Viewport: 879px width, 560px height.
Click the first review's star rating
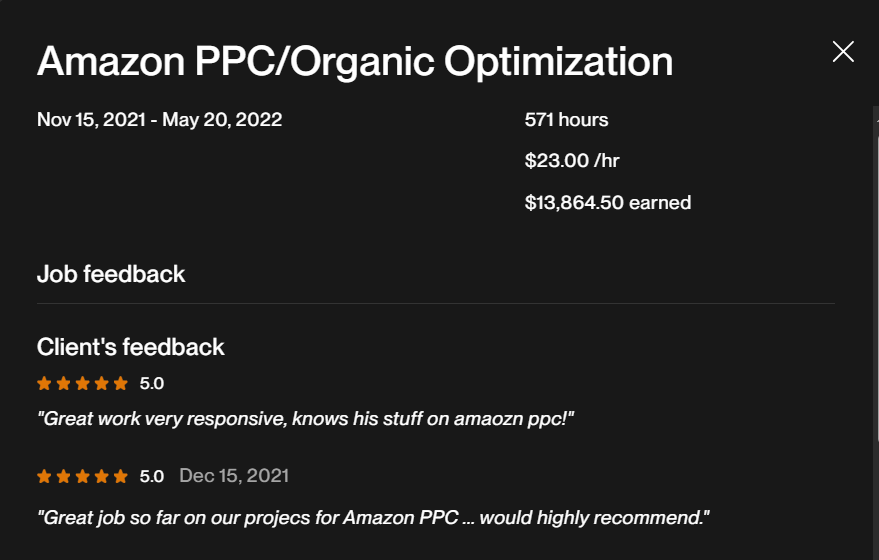point(82,383)
